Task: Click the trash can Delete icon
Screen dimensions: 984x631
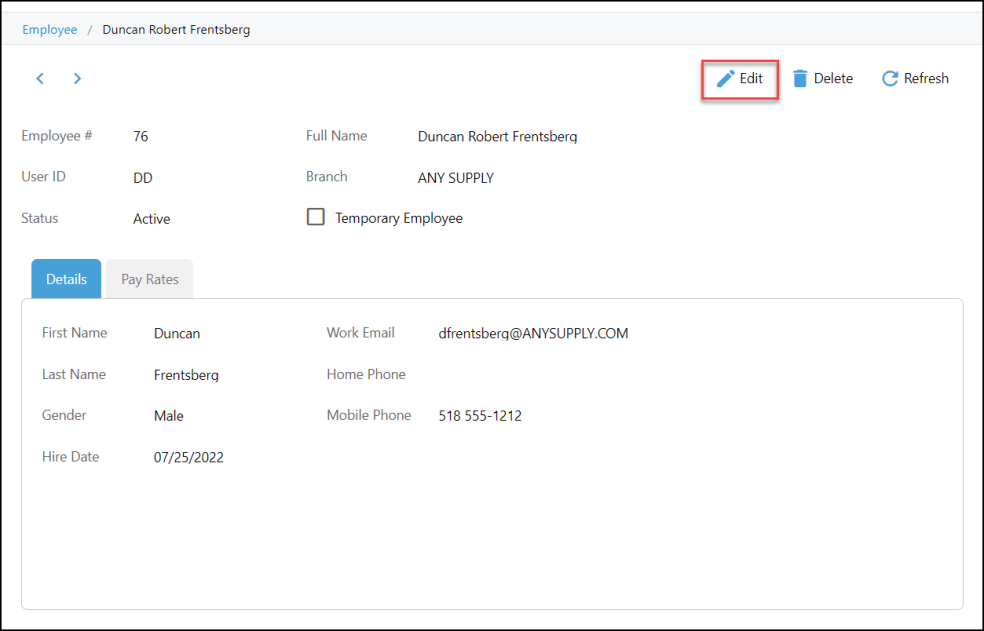Action: click(800, 78)
